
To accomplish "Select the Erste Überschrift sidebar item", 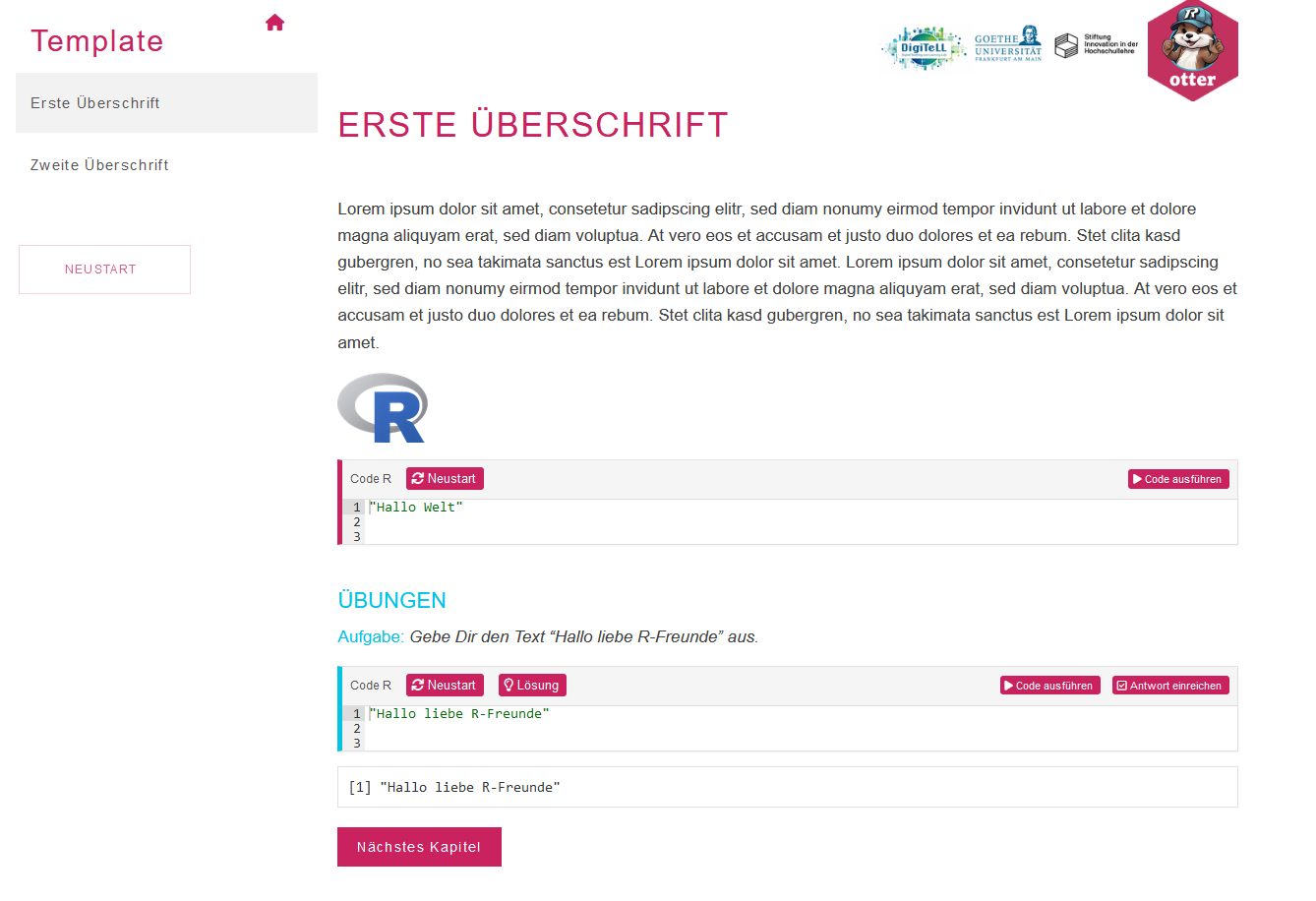I will pyautogui.click(x=166, y=102).
